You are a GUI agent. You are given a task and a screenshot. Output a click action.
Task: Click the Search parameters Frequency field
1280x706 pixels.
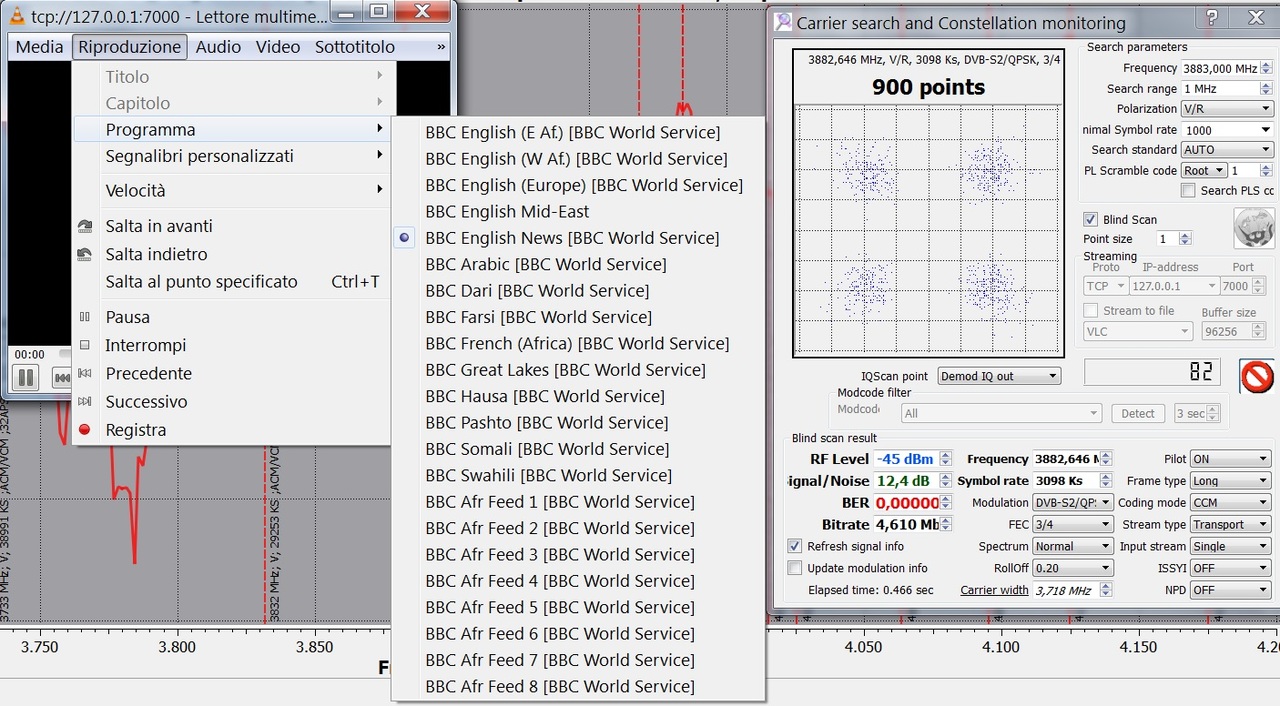pos(1219,69)
